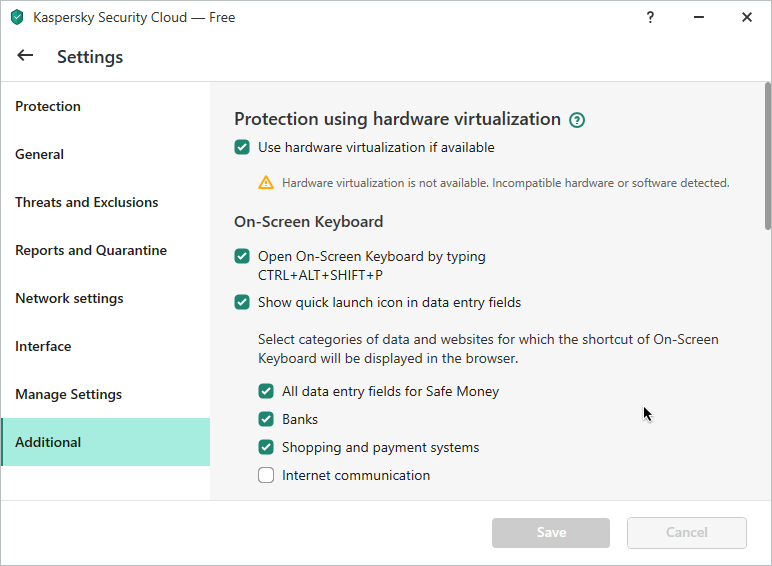The image size is (772, 566).
Task: Switch to Threats and Exclusions section
Action: coord(87,202)
